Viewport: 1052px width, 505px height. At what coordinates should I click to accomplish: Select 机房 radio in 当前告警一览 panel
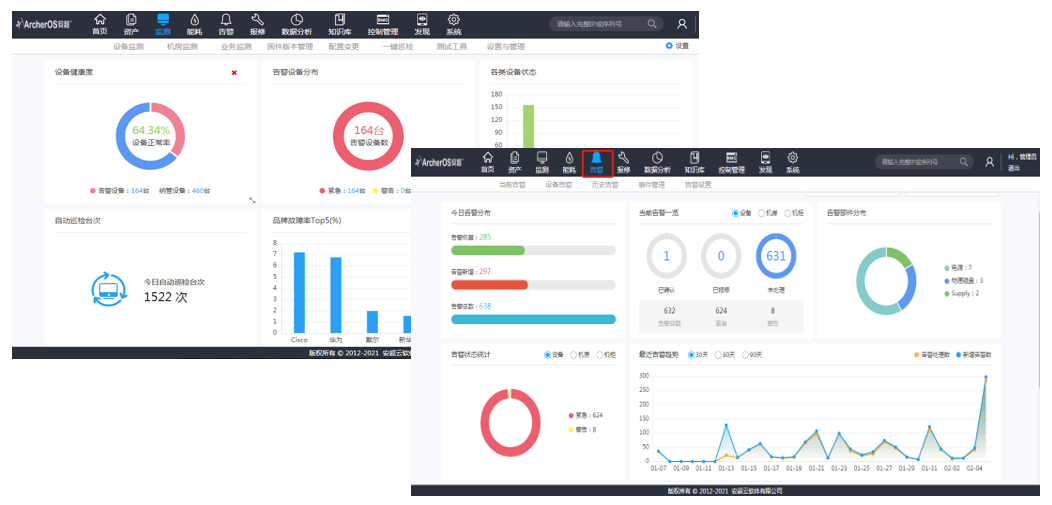tap(761, 213)
